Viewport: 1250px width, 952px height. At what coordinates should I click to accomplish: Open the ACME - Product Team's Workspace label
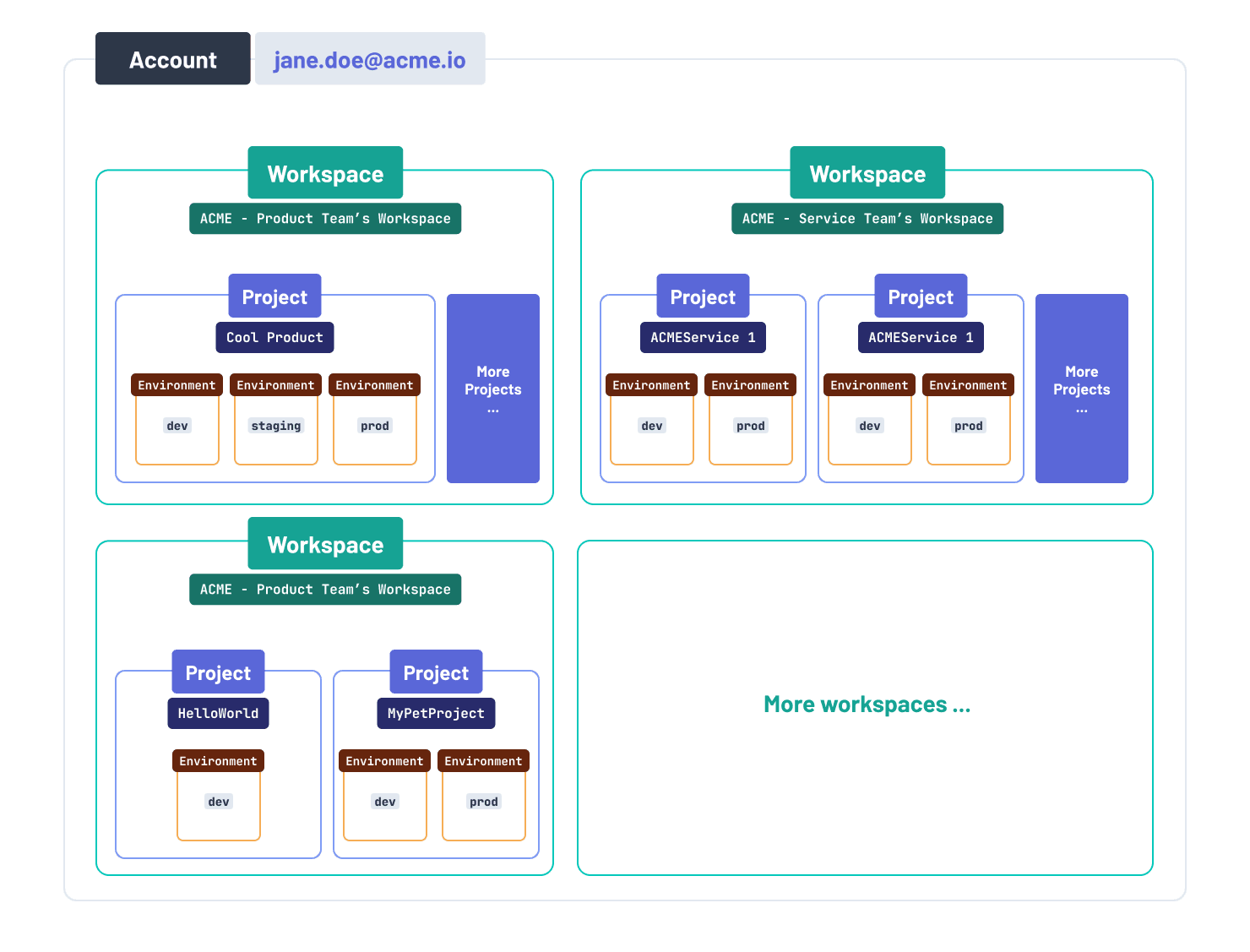tap(325, 218)
